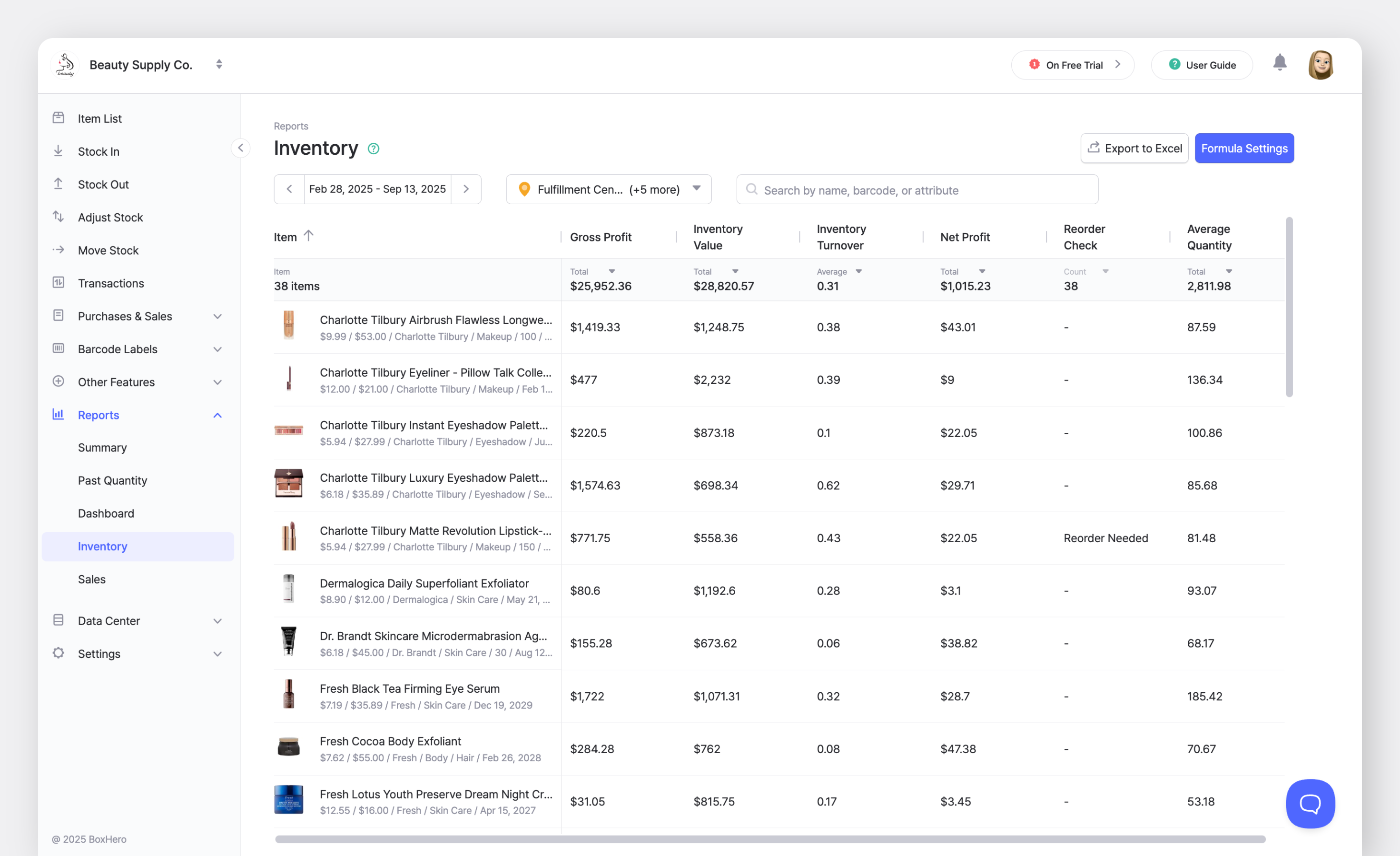Viewport: 1400px width, 856px height.
Task: Click the Export to Excel button
Action: [1134, 149]
